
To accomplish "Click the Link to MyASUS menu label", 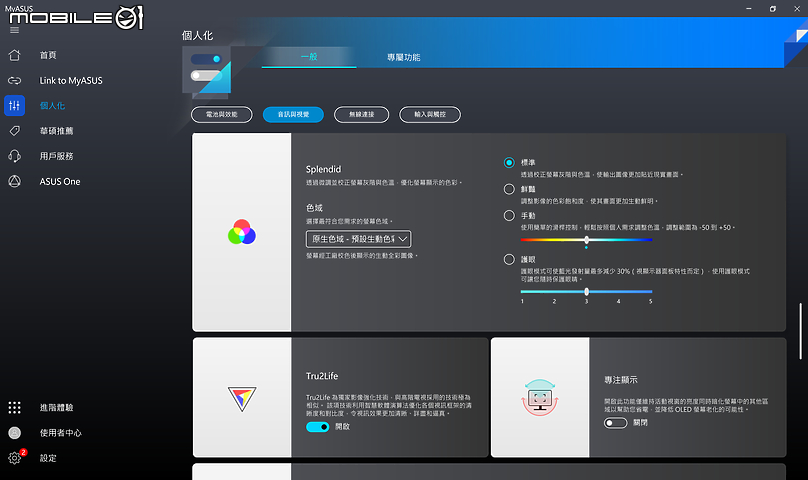I will point(71,80).
